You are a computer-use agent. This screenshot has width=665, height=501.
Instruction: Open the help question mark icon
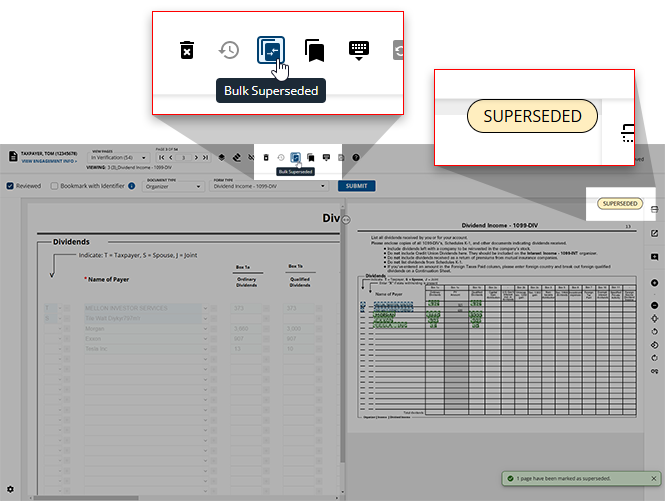356,157
